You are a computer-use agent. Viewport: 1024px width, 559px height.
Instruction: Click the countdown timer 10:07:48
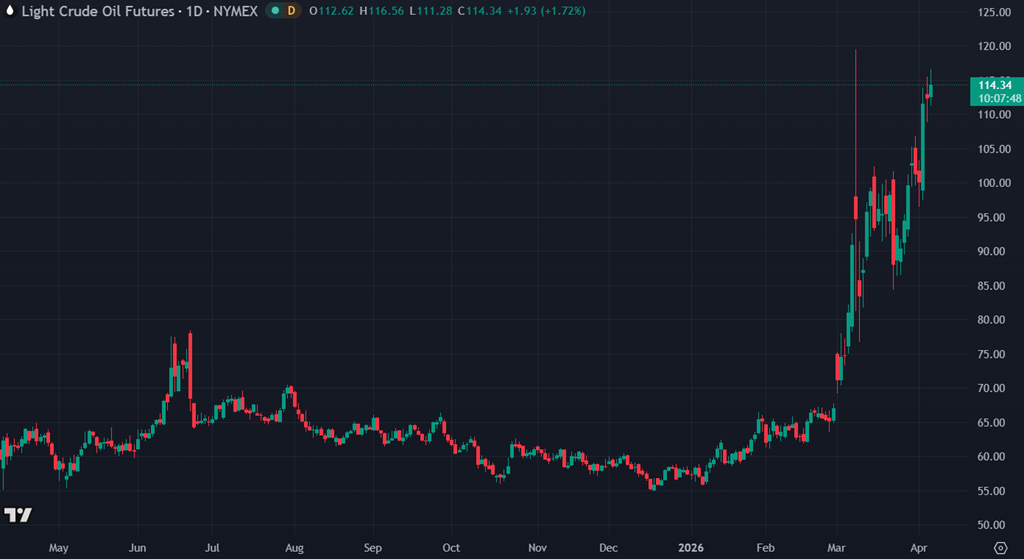pyautogui.click(x=1000, y=99)
